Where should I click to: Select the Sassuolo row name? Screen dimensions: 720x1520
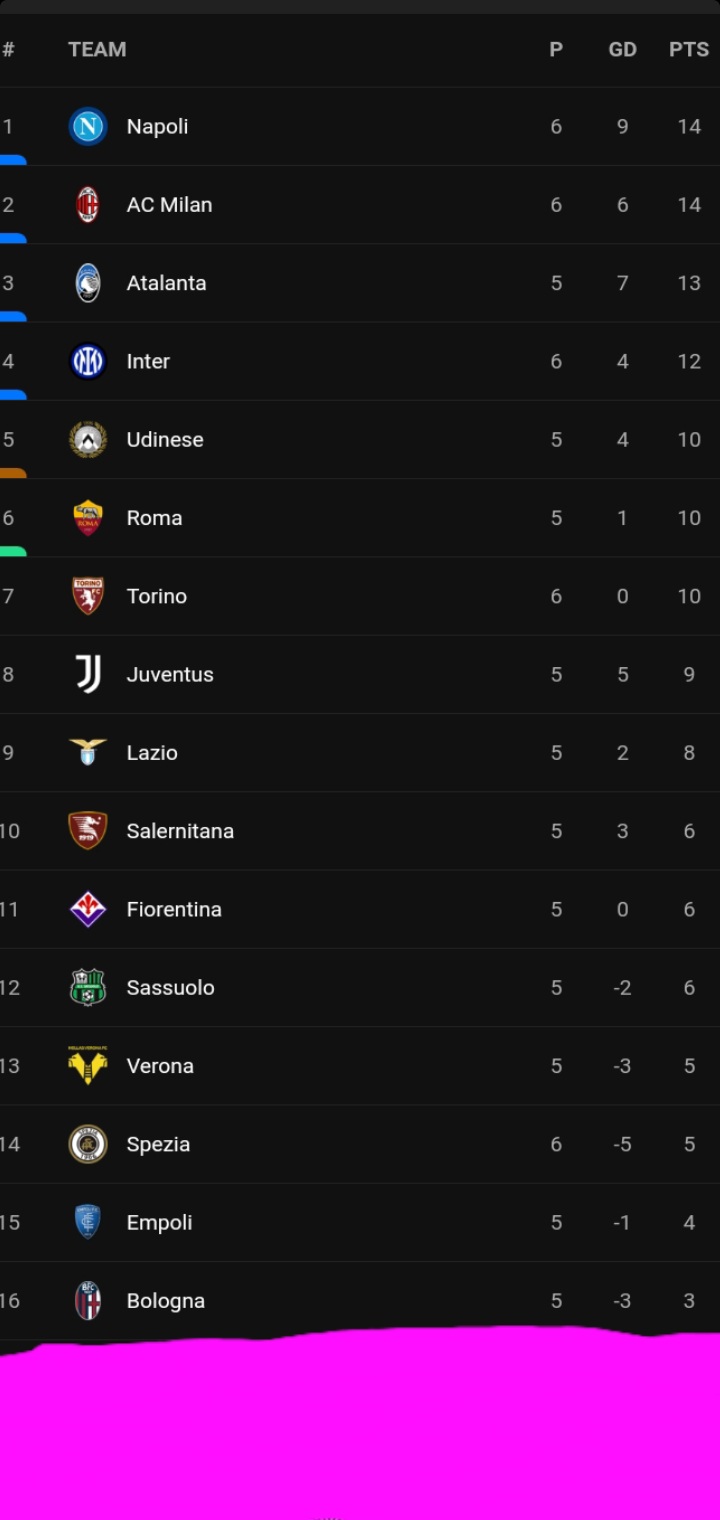coord(170,988)
